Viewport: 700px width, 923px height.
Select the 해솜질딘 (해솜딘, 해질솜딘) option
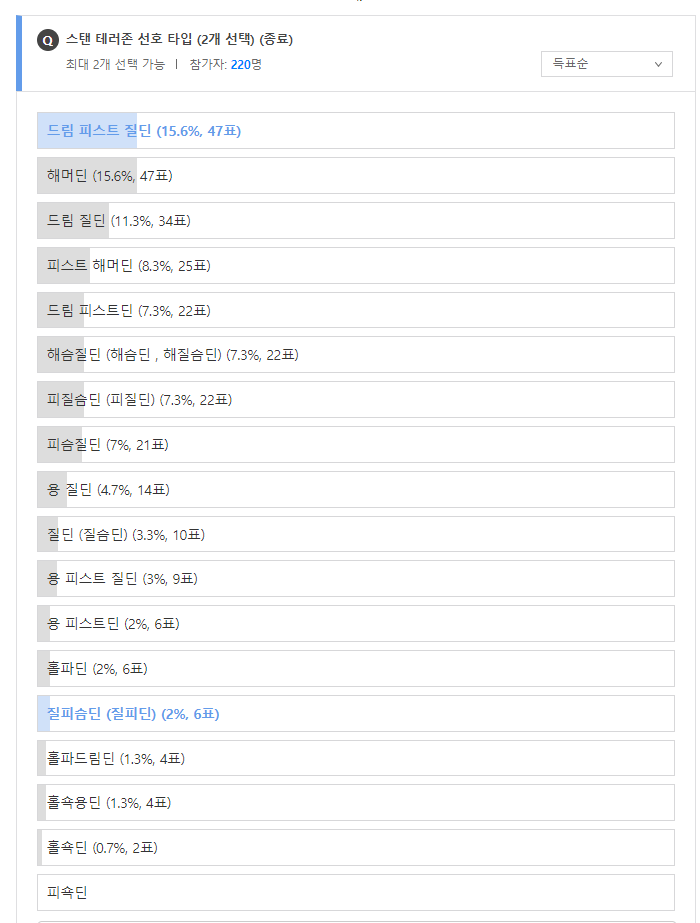coord(356,354)
